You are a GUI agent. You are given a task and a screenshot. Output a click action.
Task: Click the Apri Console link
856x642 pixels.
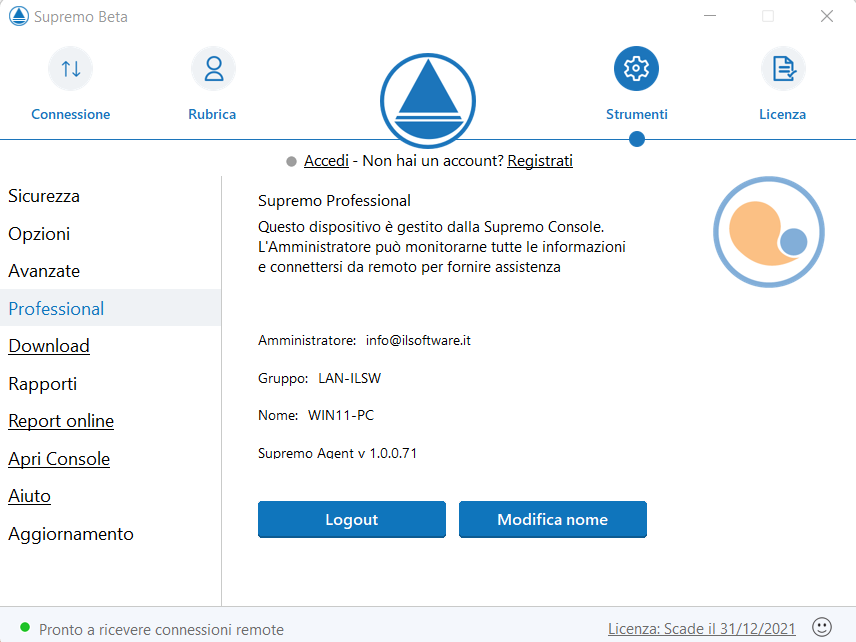pyautogui.click(x=58, y=459)
